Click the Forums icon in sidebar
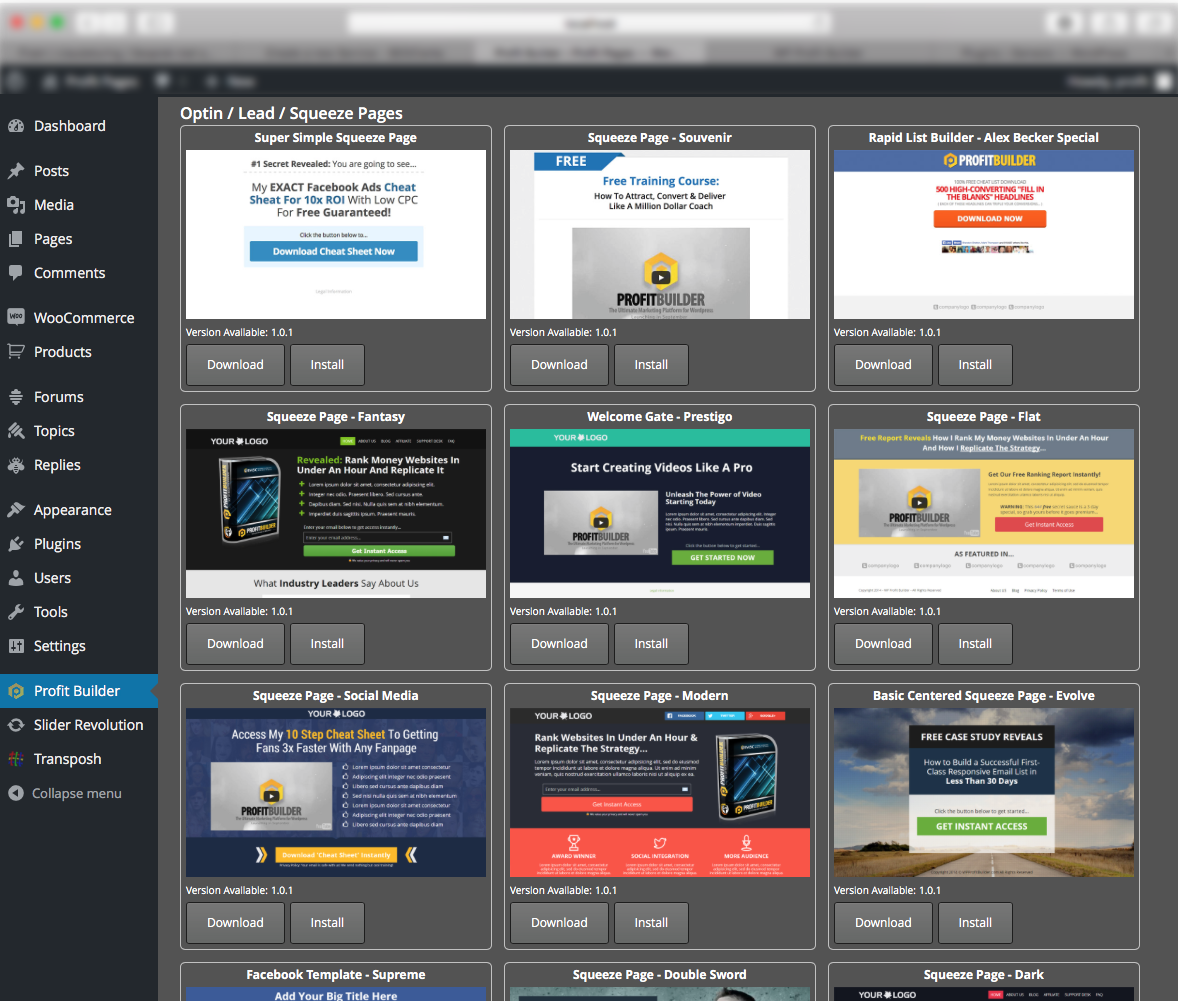 pyautogui.click(x=16, y=397)
